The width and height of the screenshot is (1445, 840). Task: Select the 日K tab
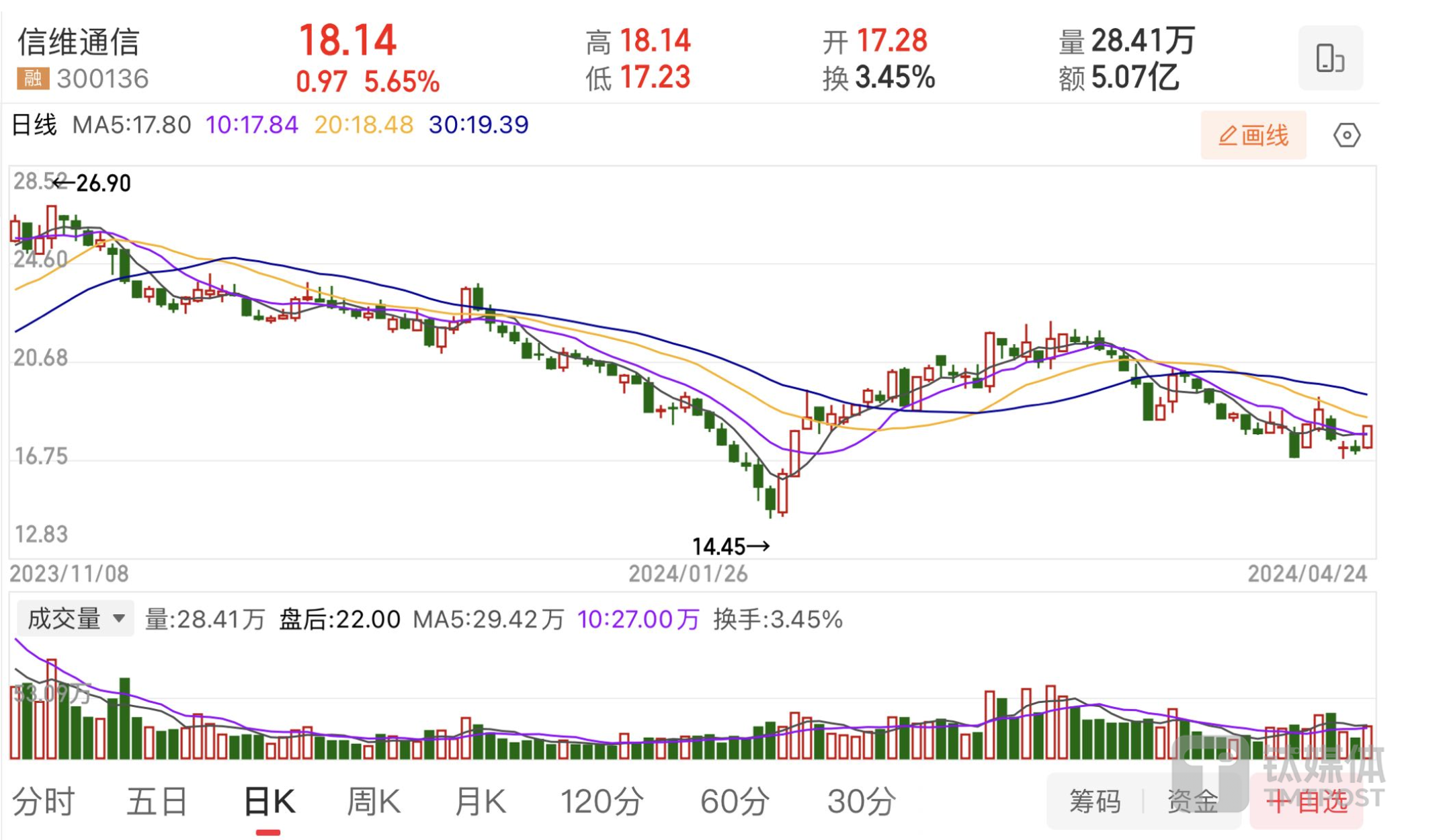point(268,801)
